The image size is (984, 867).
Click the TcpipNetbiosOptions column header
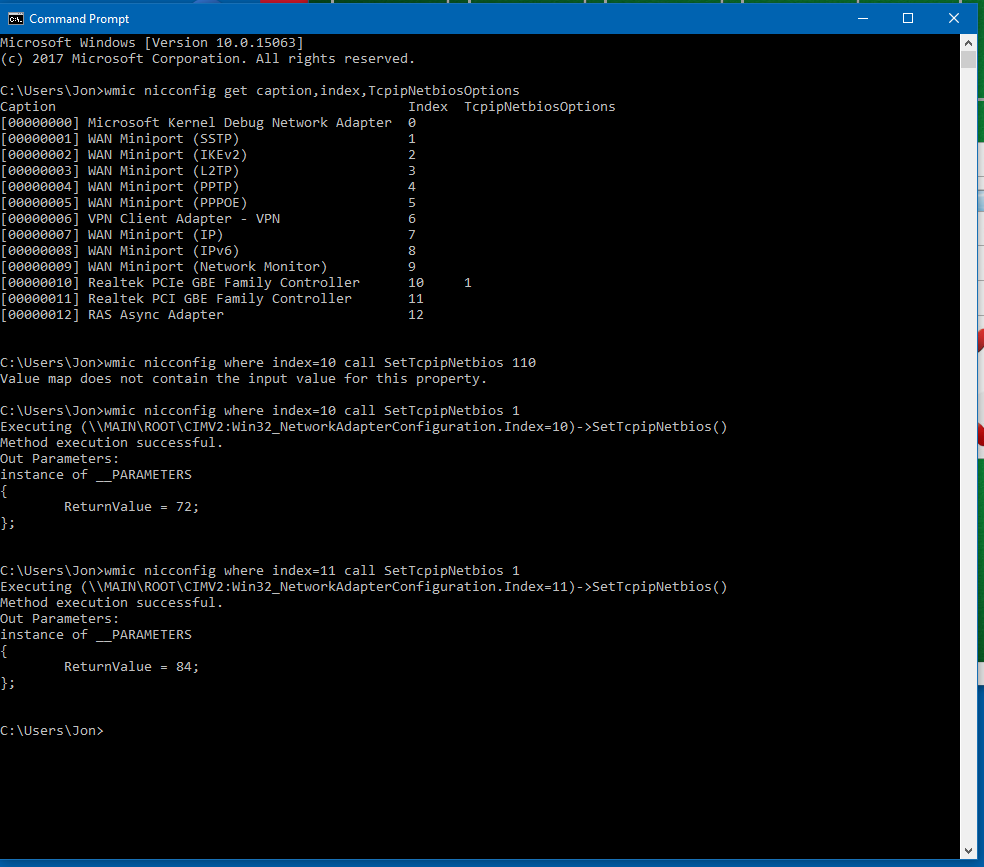pos(539,106)
